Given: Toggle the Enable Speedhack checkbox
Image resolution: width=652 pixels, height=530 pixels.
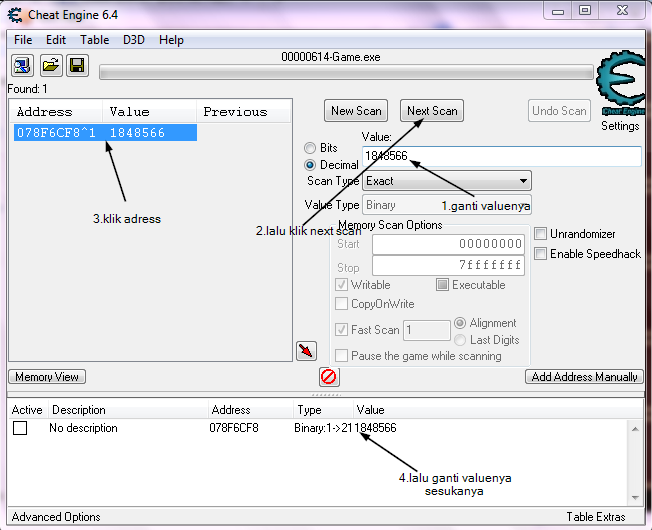Looking at the screenshot, I should pos(540,254).
